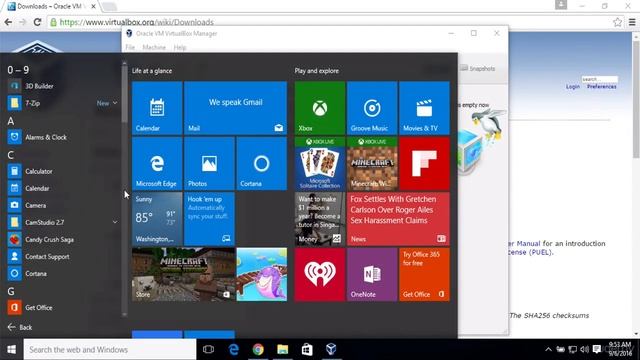The height and width of the screenshot is (360, 640).
Task: Click the Start menu app list scrollbar
Action: pos(124,93)
